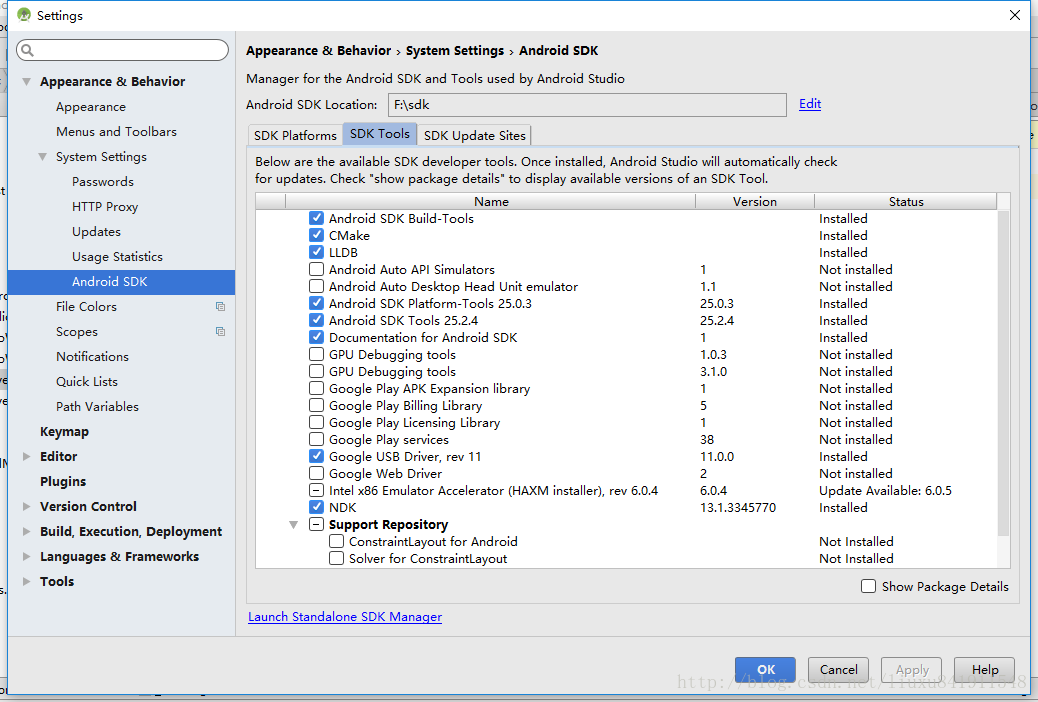
Task: Toggle Intel x86 Emulator Accelerator checkbox
Action: (x=316, y=490)
